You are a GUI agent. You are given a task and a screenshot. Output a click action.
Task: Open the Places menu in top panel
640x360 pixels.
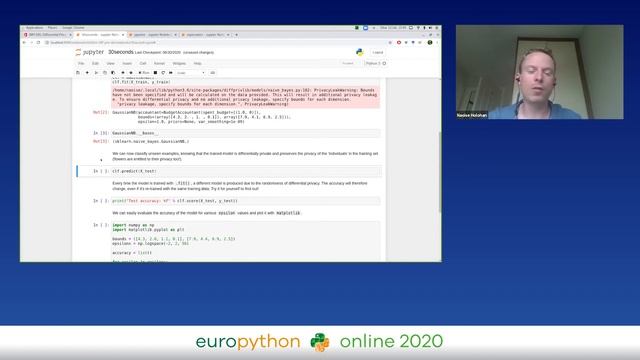[x=52, y=28]
